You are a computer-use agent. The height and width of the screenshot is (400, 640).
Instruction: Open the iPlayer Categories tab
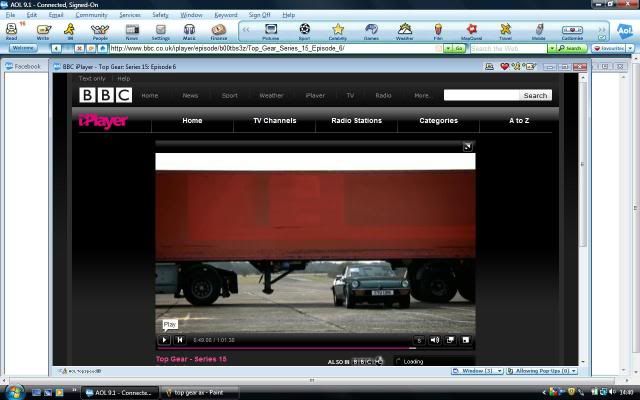tap(438, 120)
